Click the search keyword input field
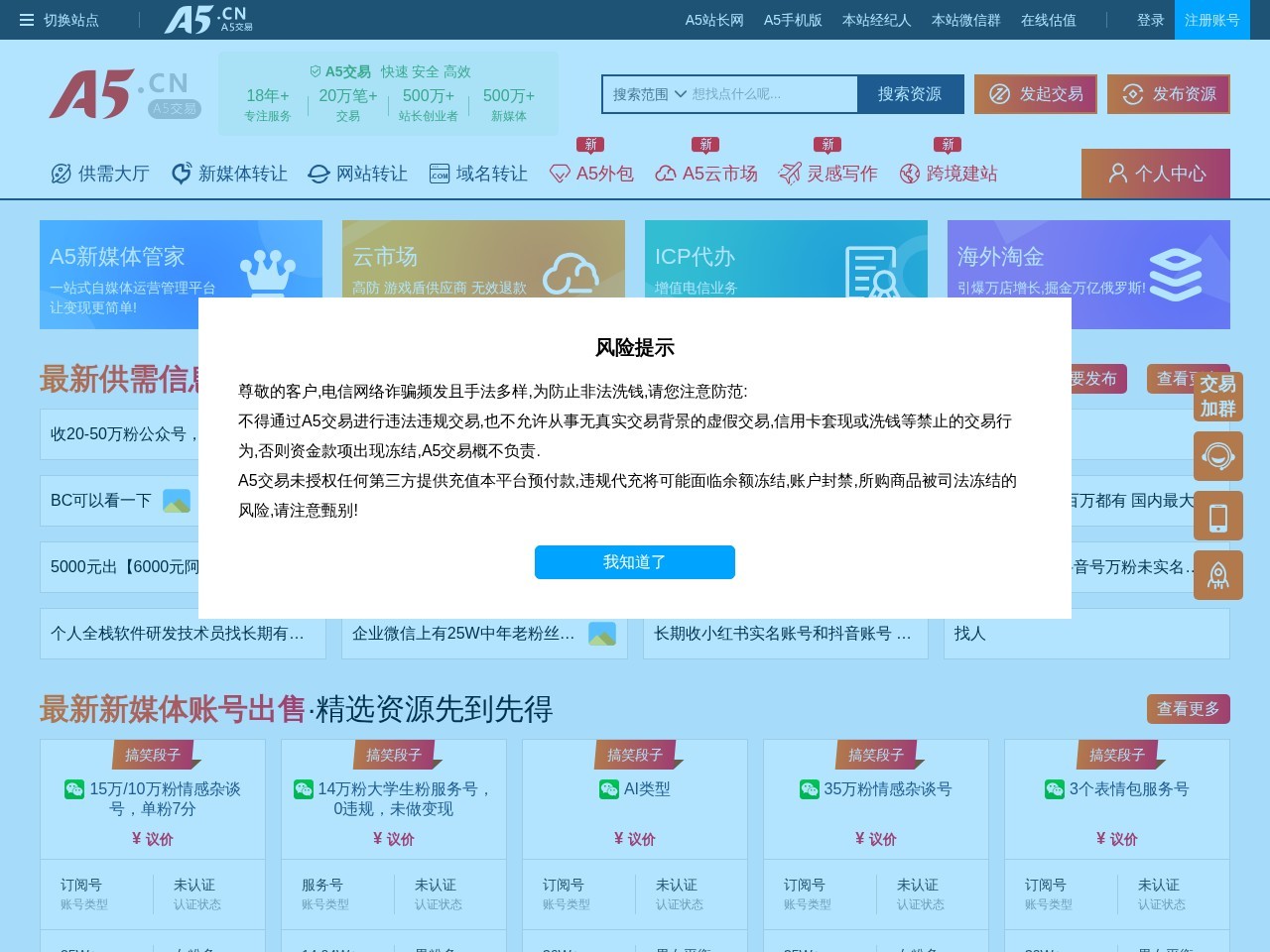 (772, 94)
